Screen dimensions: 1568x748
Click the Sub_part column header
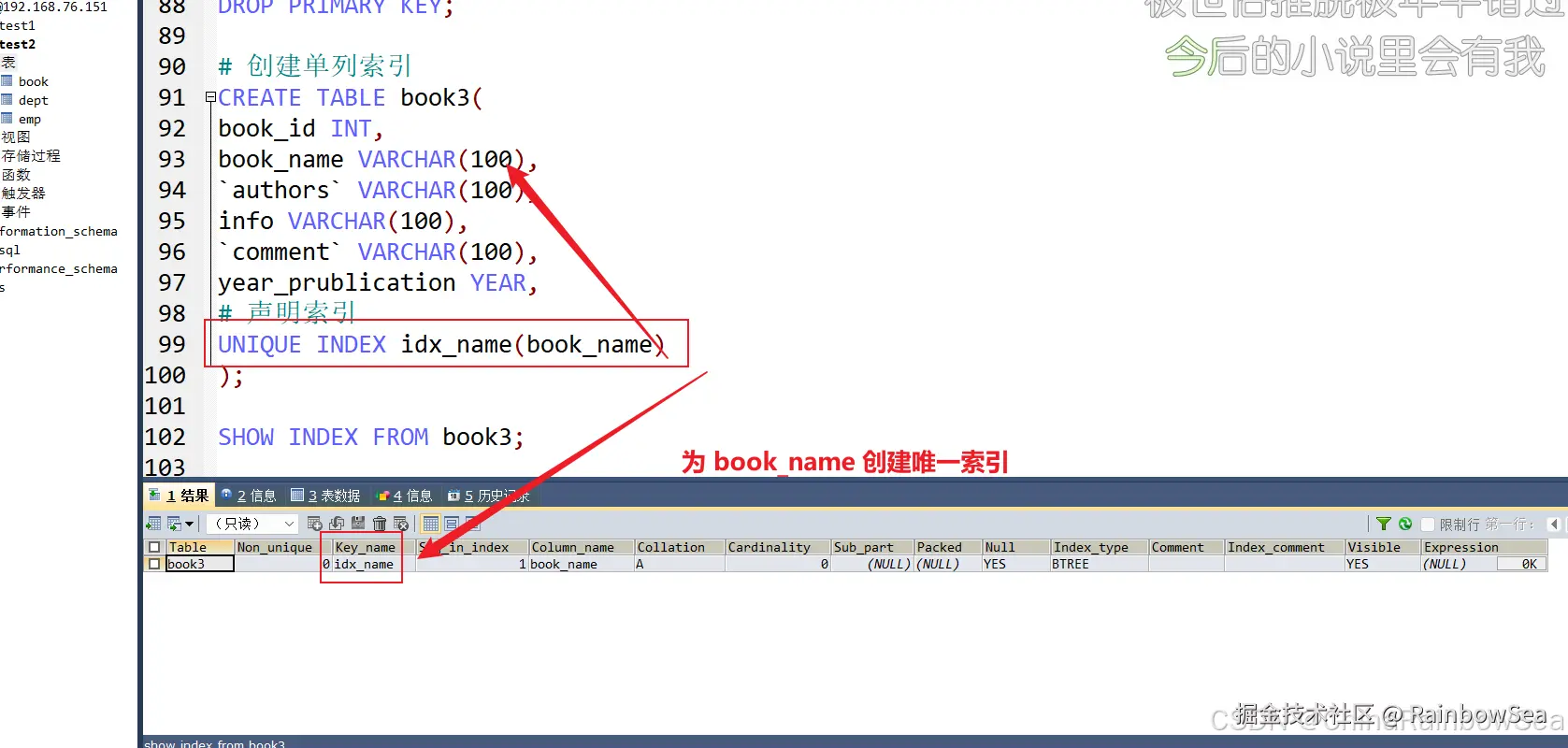tap(871, 547)
